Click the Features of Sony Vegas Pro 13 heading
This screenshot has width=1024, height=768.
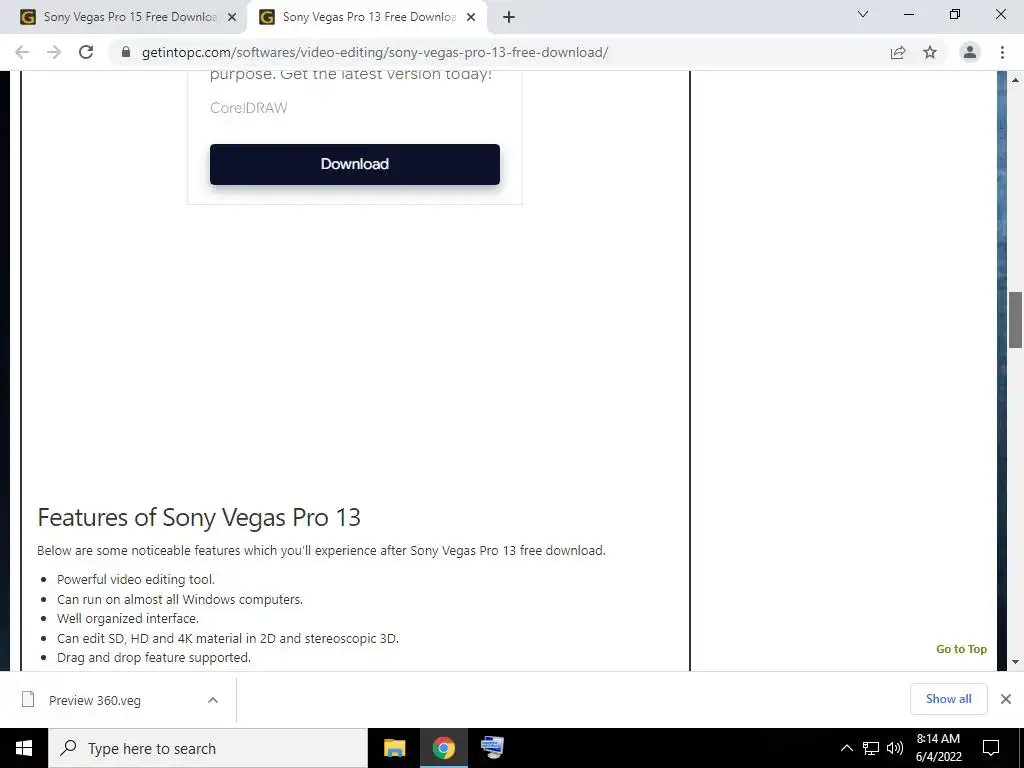tap(199, 517)
